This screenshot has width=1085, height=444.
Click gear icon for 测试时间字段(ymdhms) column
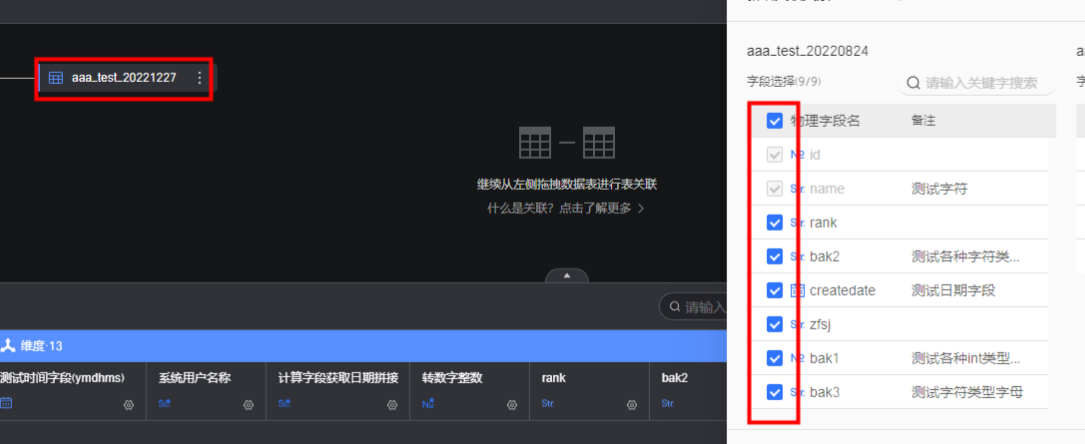128,405
